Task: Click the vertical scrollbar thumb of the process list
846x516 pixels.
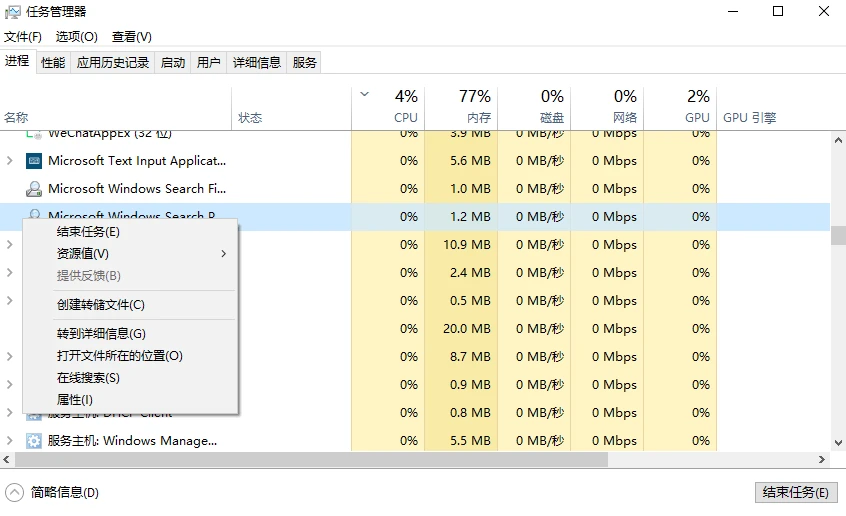Action: (838, 235)
